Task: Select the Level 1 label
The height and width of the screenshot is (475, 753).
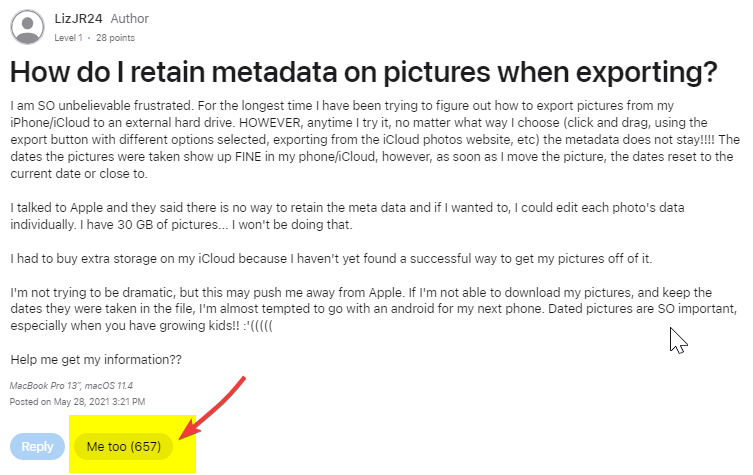Action: tap(68, 38)
